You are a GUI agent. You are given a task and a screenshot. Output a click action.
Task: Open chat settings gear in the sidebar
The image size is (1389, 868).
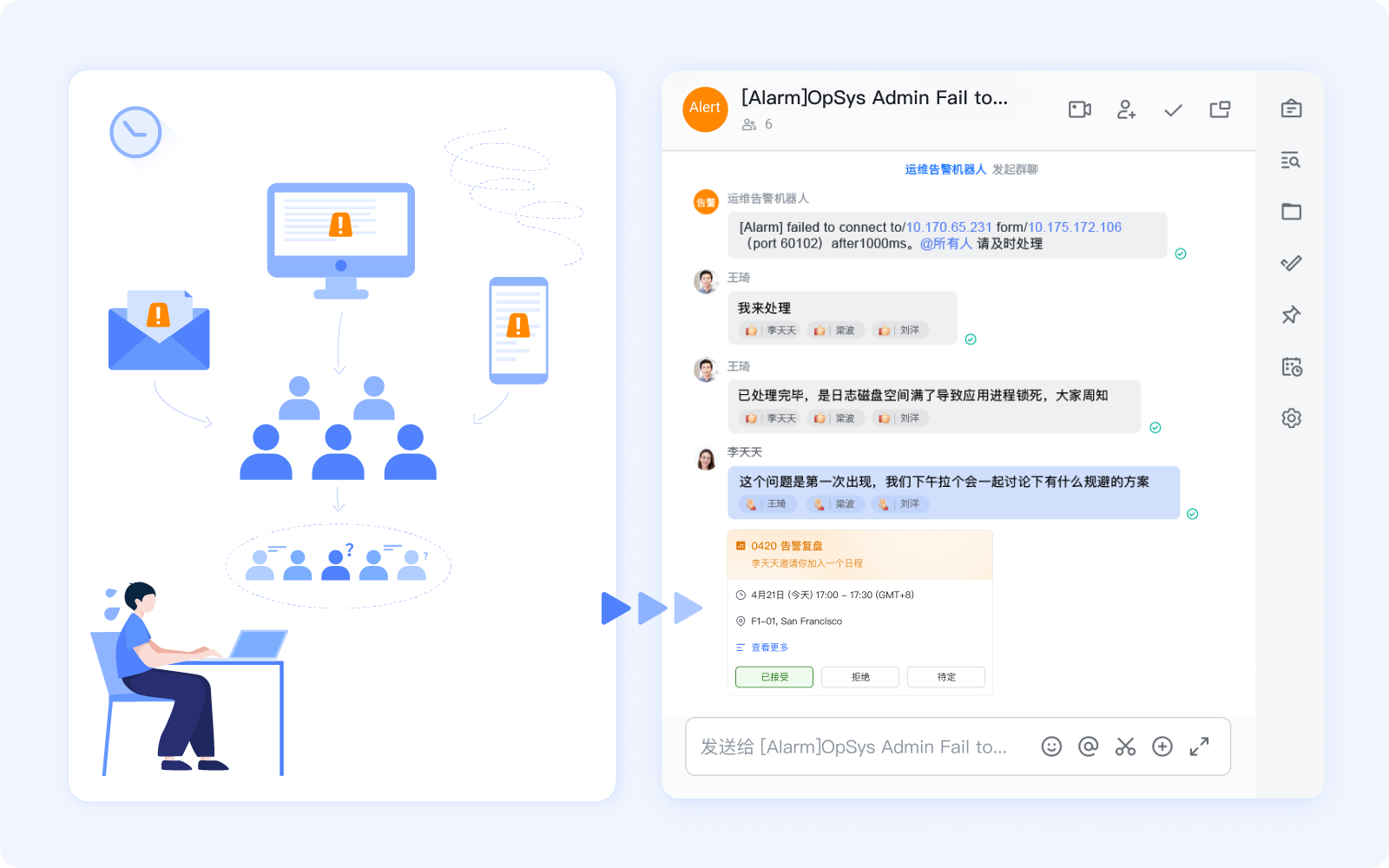pos(1291,418)
